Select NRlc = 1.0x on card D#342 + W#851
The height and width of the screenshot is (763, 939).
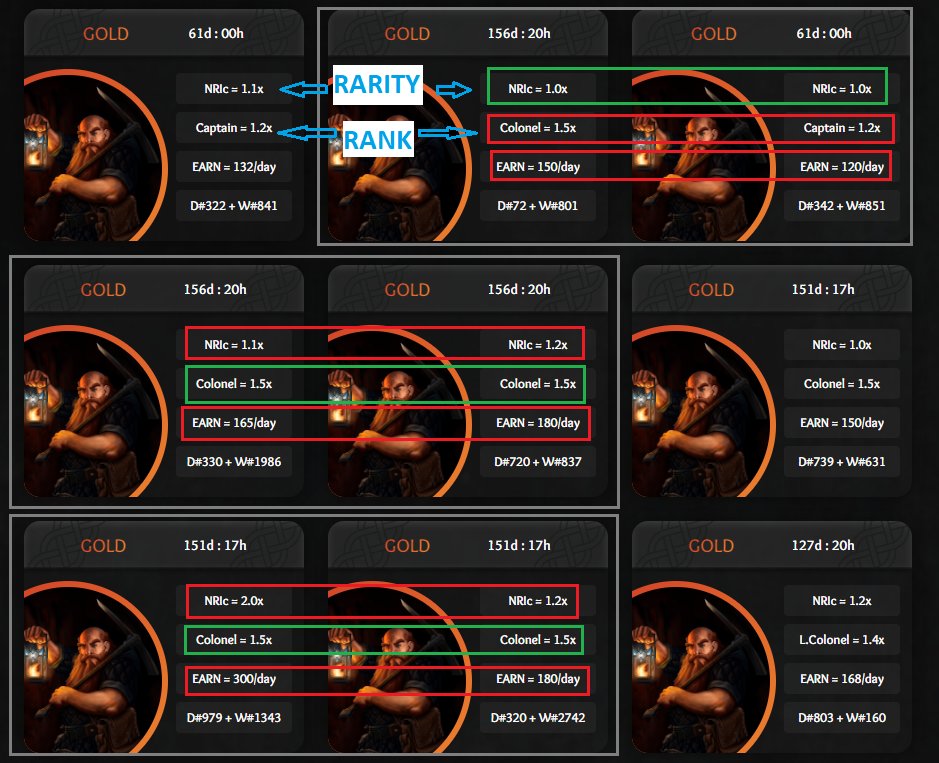point(841,89)
